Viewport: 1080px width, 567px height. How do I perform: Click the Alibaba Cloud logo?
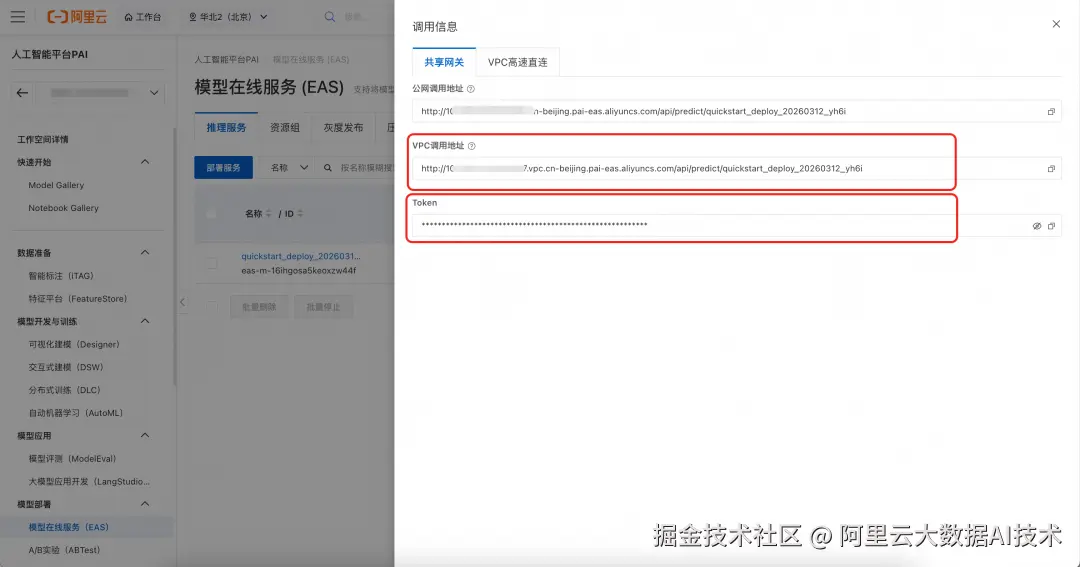click(77, 17)
